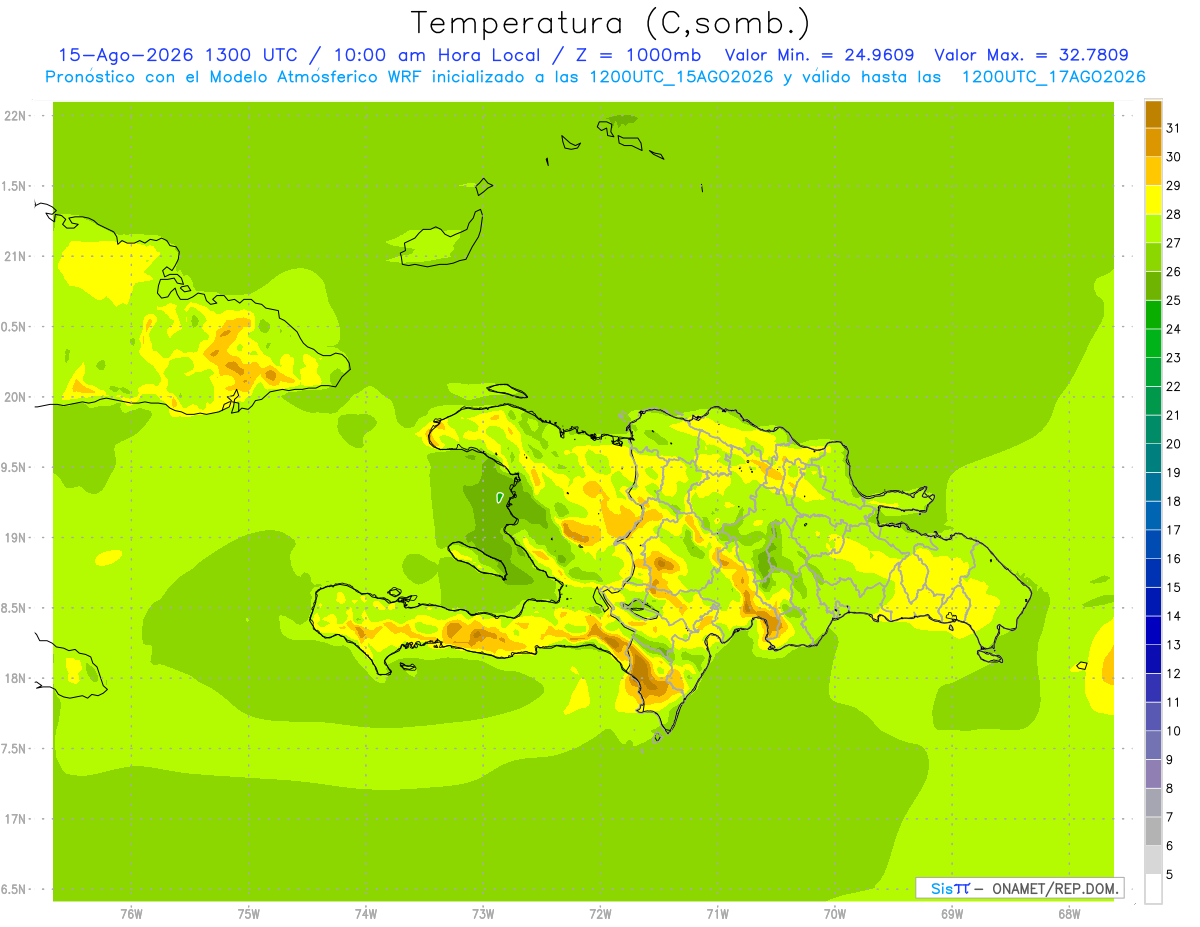Screen dimensions: 1200x927
Task: Pick the gray legend segment between 7 and 8
Action: pos(1153,802)
